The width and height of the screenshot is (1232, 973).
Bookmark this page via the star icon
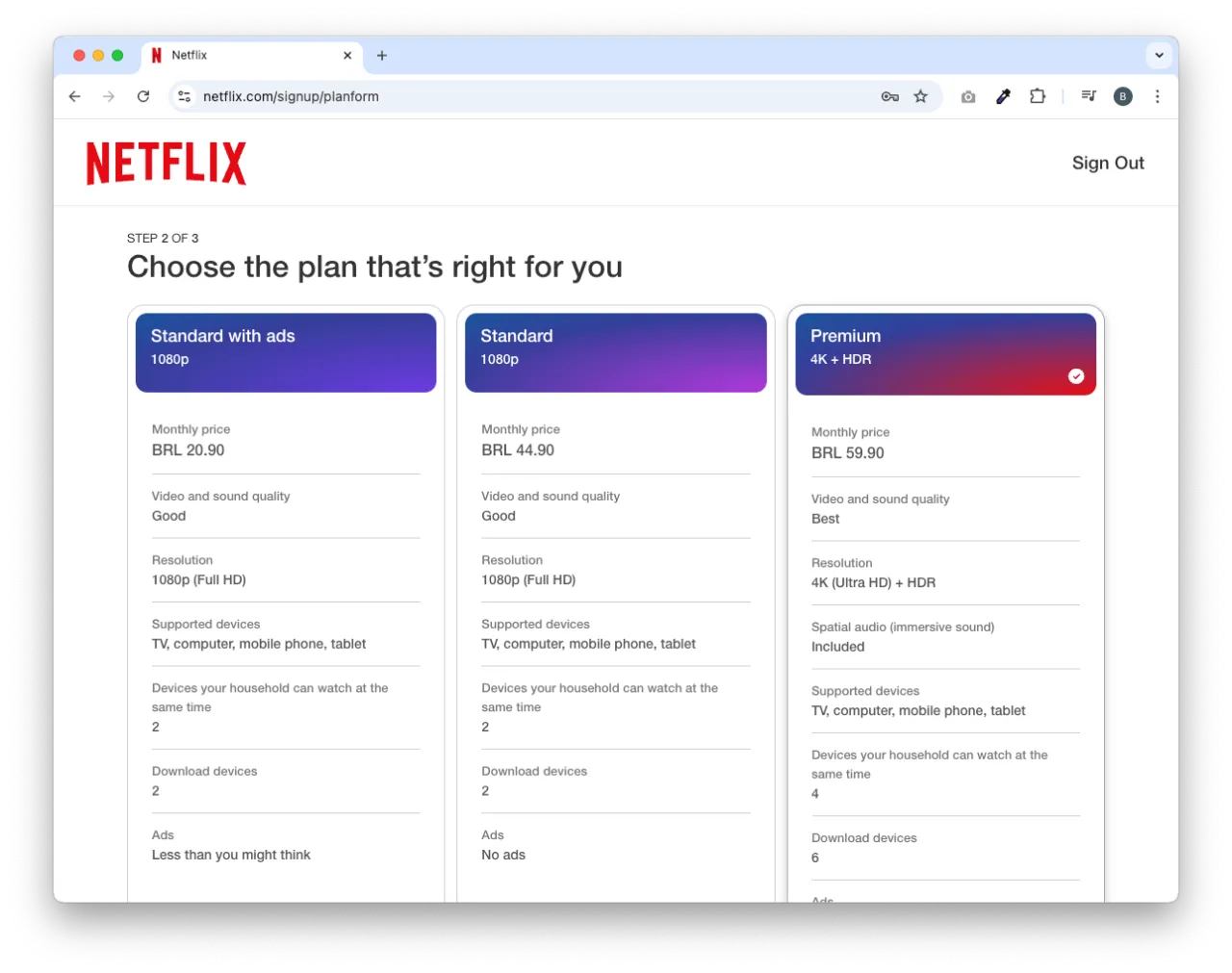921,96
